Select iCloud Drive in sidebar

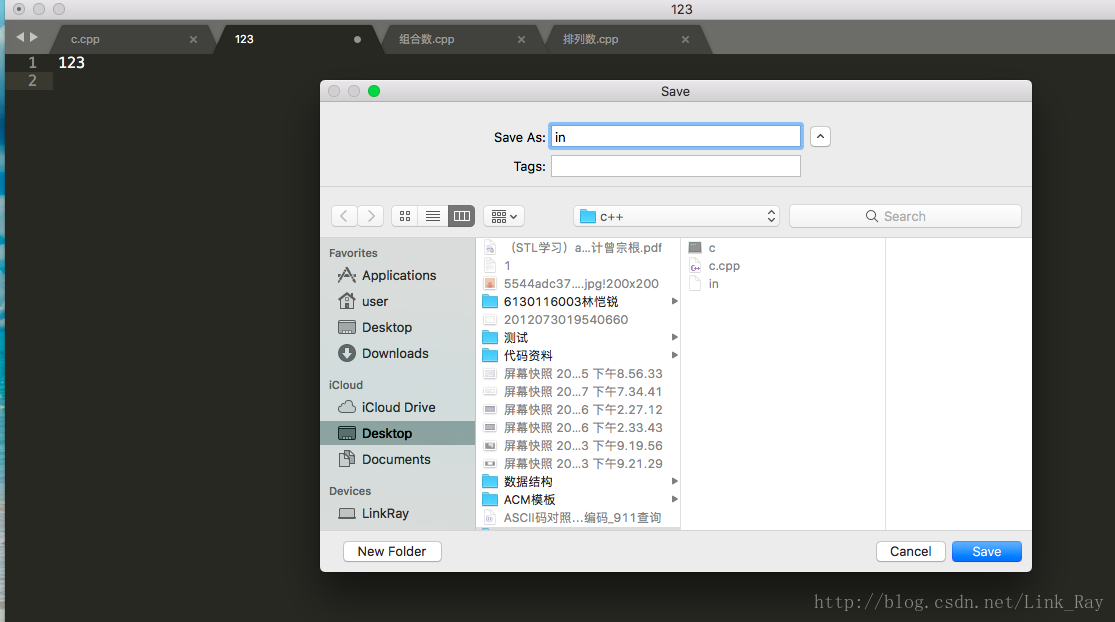(x=398, y=407)
